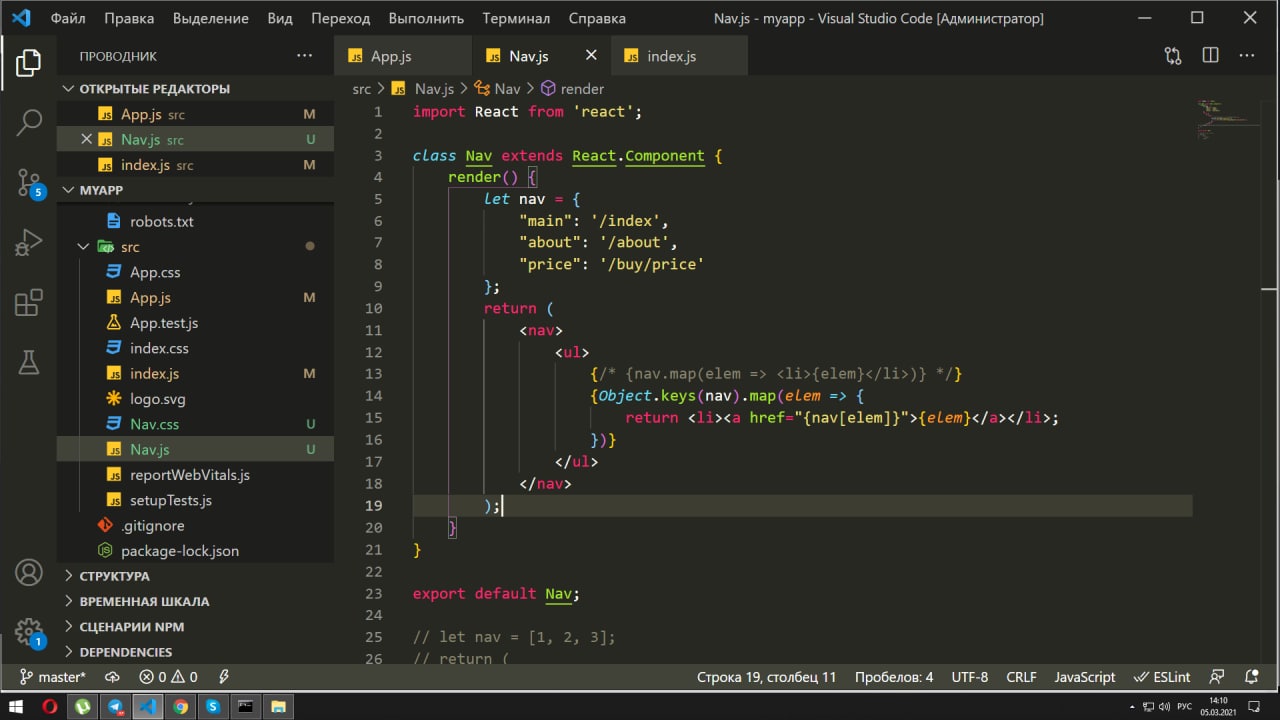Click the Accounts icon in activity bar
Image resolution: width=1280 pixels, height=720 pixels.
click(x=29, y=573)
